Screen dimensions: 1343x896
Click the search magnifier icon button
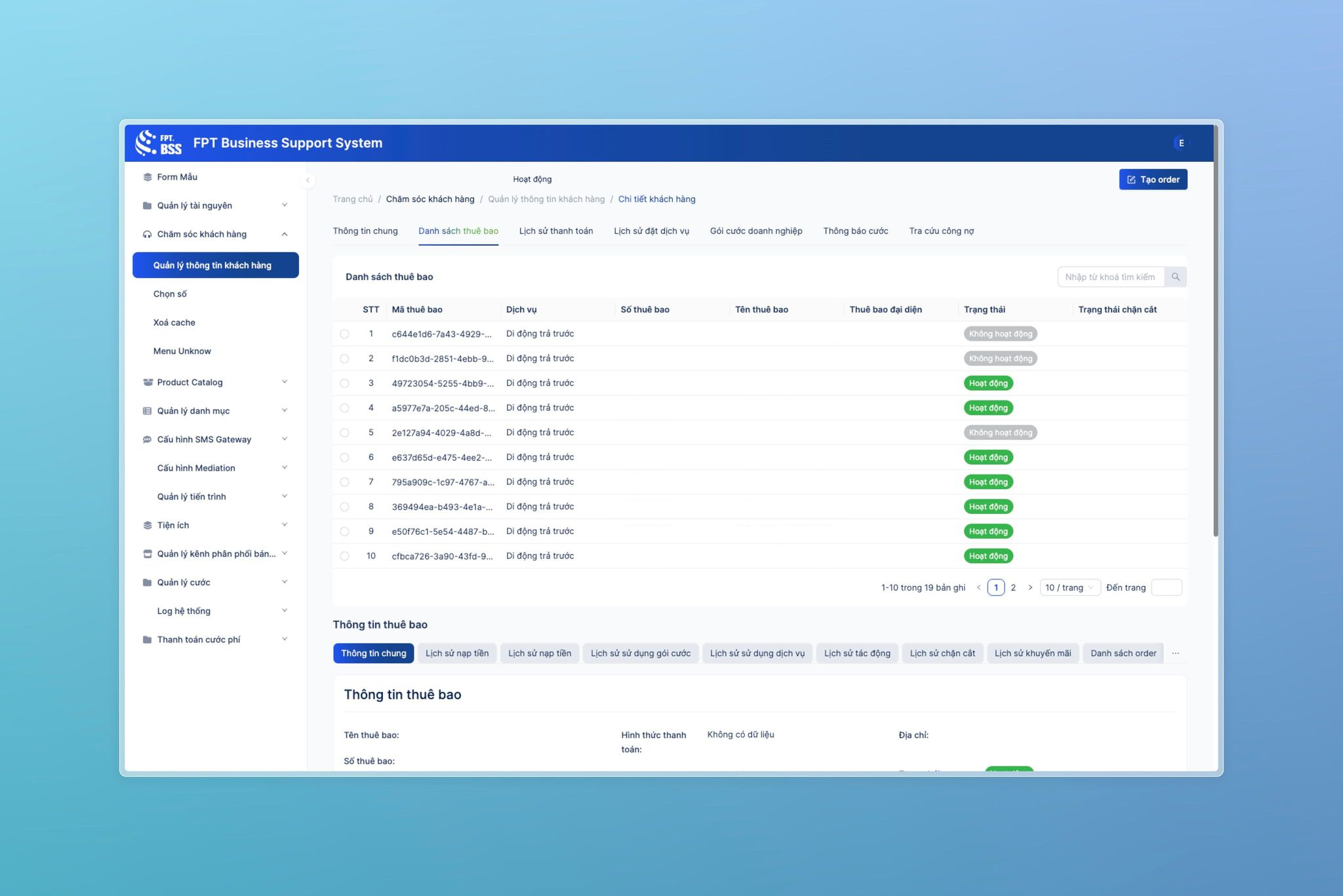(1175, 277)
